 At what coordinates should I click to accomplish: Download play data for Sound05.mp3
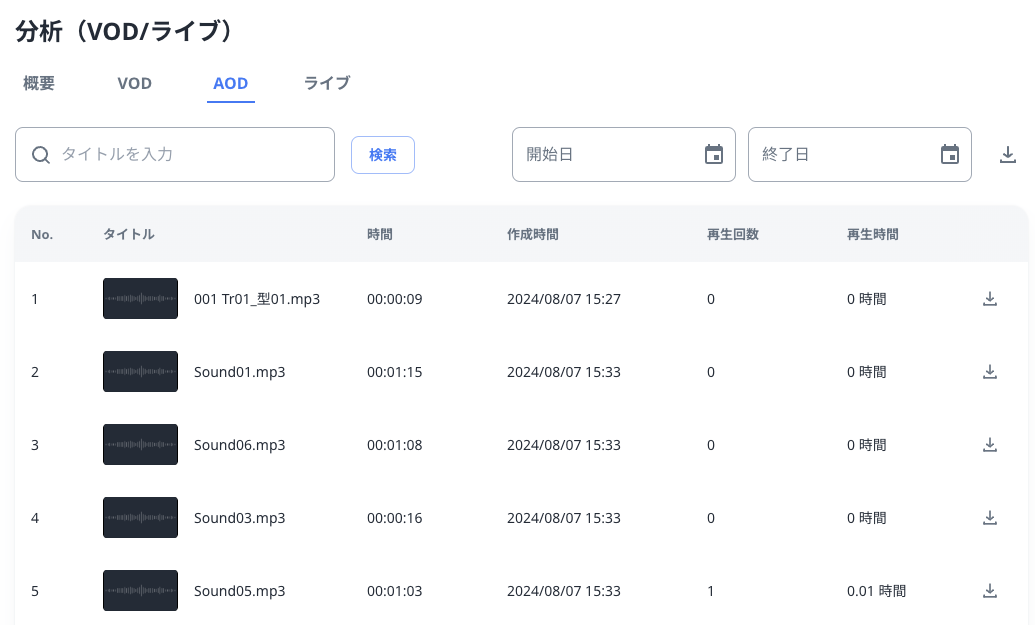tap(990, 590)
